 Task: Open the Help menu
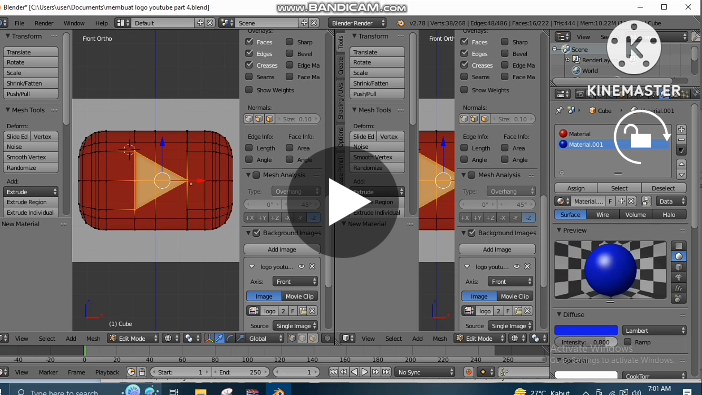[101, 23]
